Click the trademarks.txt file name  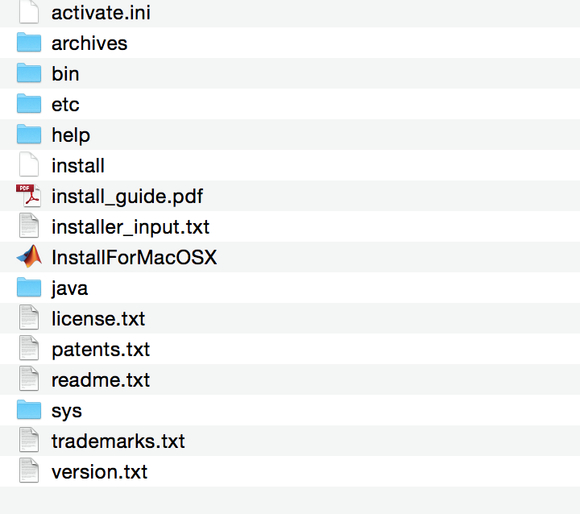pyautogui.click(x=118, y=441)
